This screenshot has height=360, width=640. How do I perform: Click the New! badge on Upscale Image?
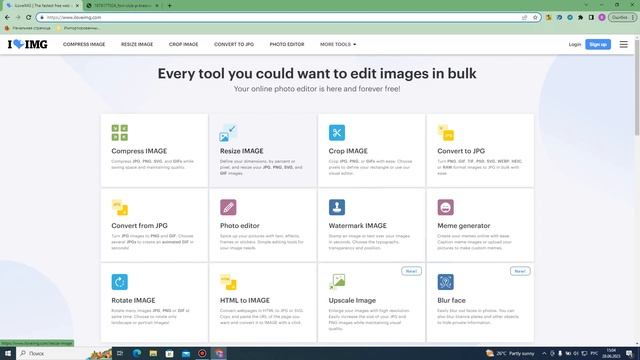pyautogui.click(x=411, y=271)
